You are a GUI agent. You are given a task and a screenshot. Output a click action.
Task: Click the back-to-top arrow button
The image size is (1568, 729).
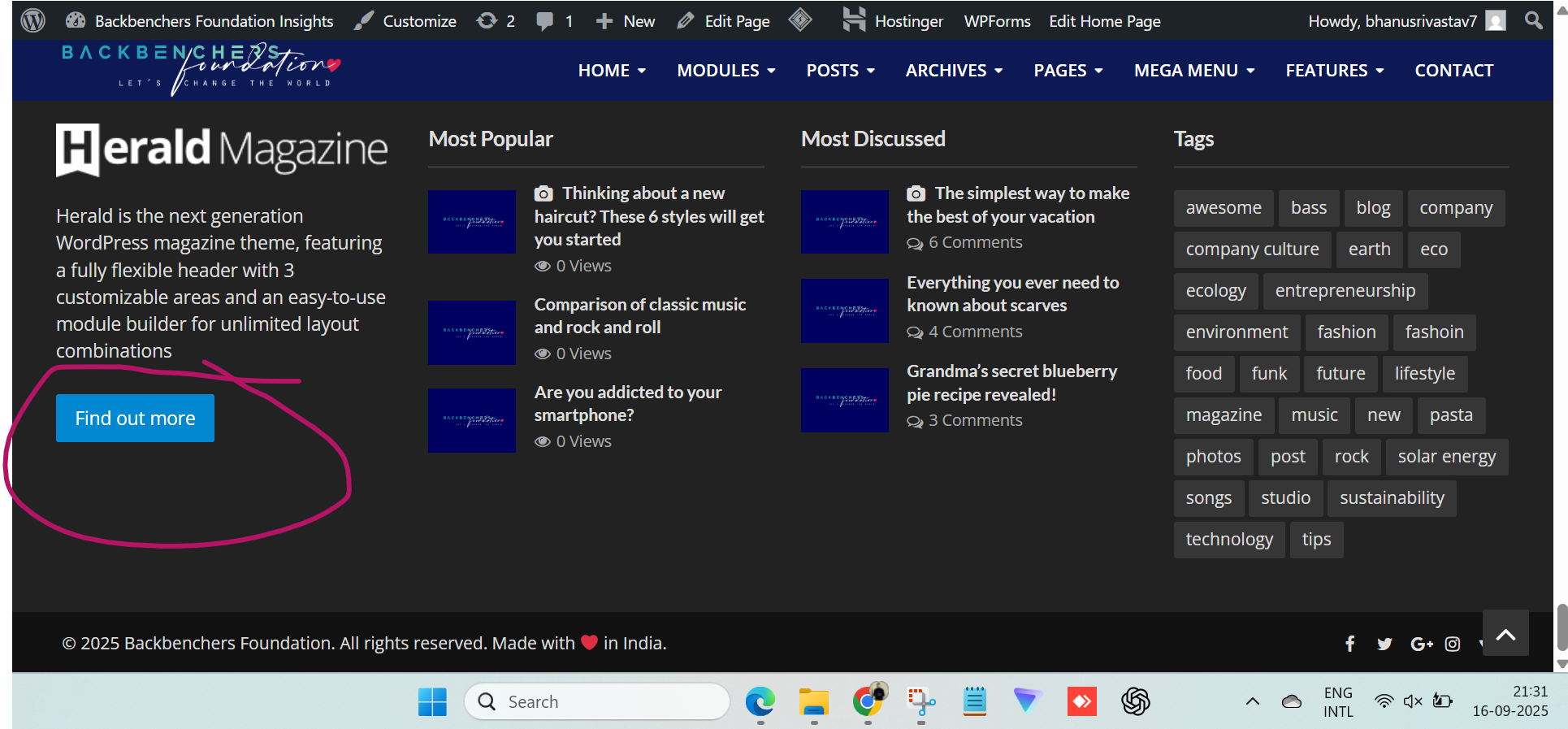click(1505, 633)
